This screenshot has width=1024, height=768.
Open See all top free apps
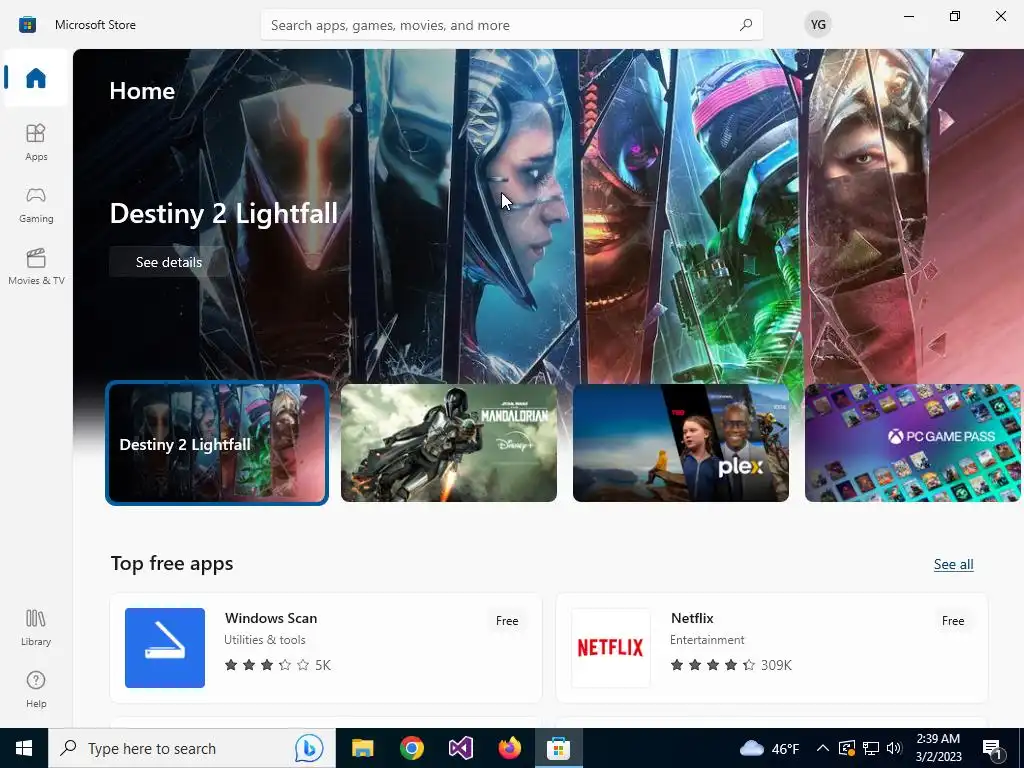tap(953, 564)
